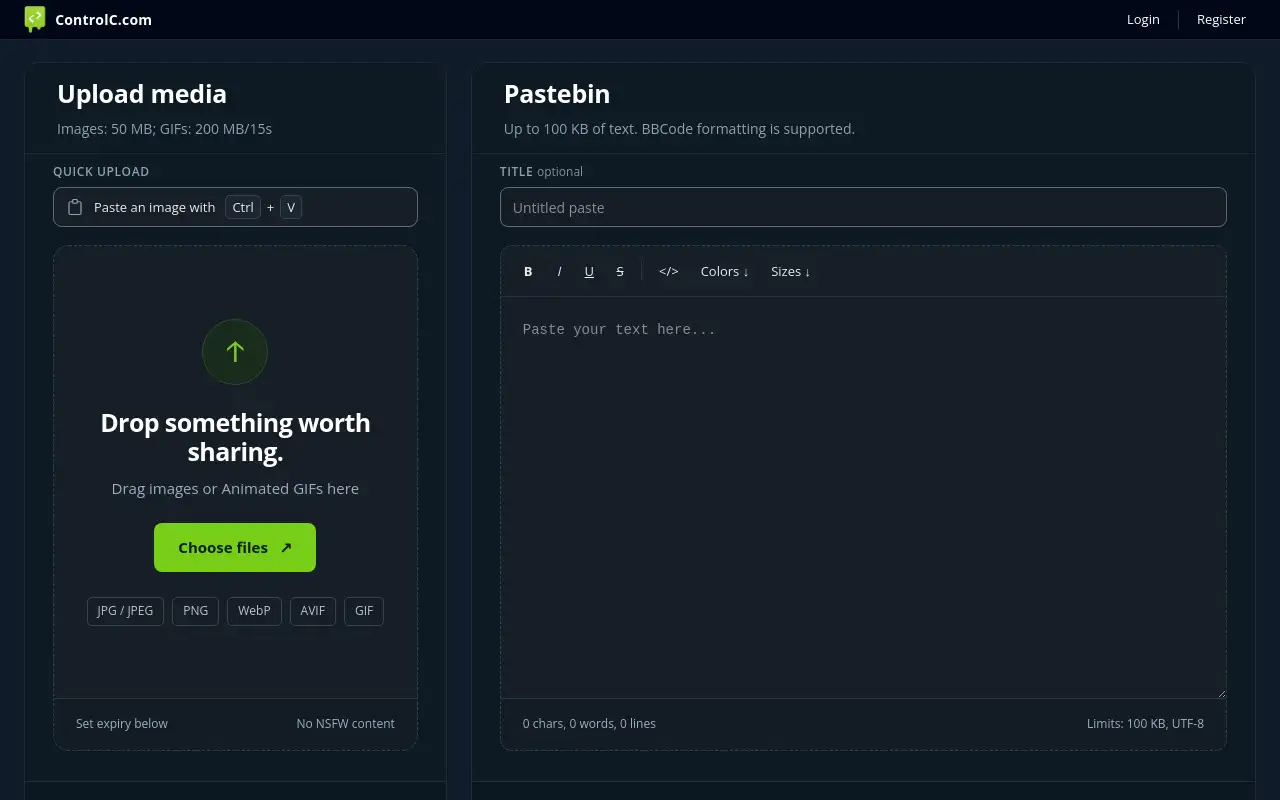Screen dimensions: 1280x800
Task: Click the 'Images: 50 MB; GIFs: 200 MB/15s' text
Action: [x=164, y=129]
